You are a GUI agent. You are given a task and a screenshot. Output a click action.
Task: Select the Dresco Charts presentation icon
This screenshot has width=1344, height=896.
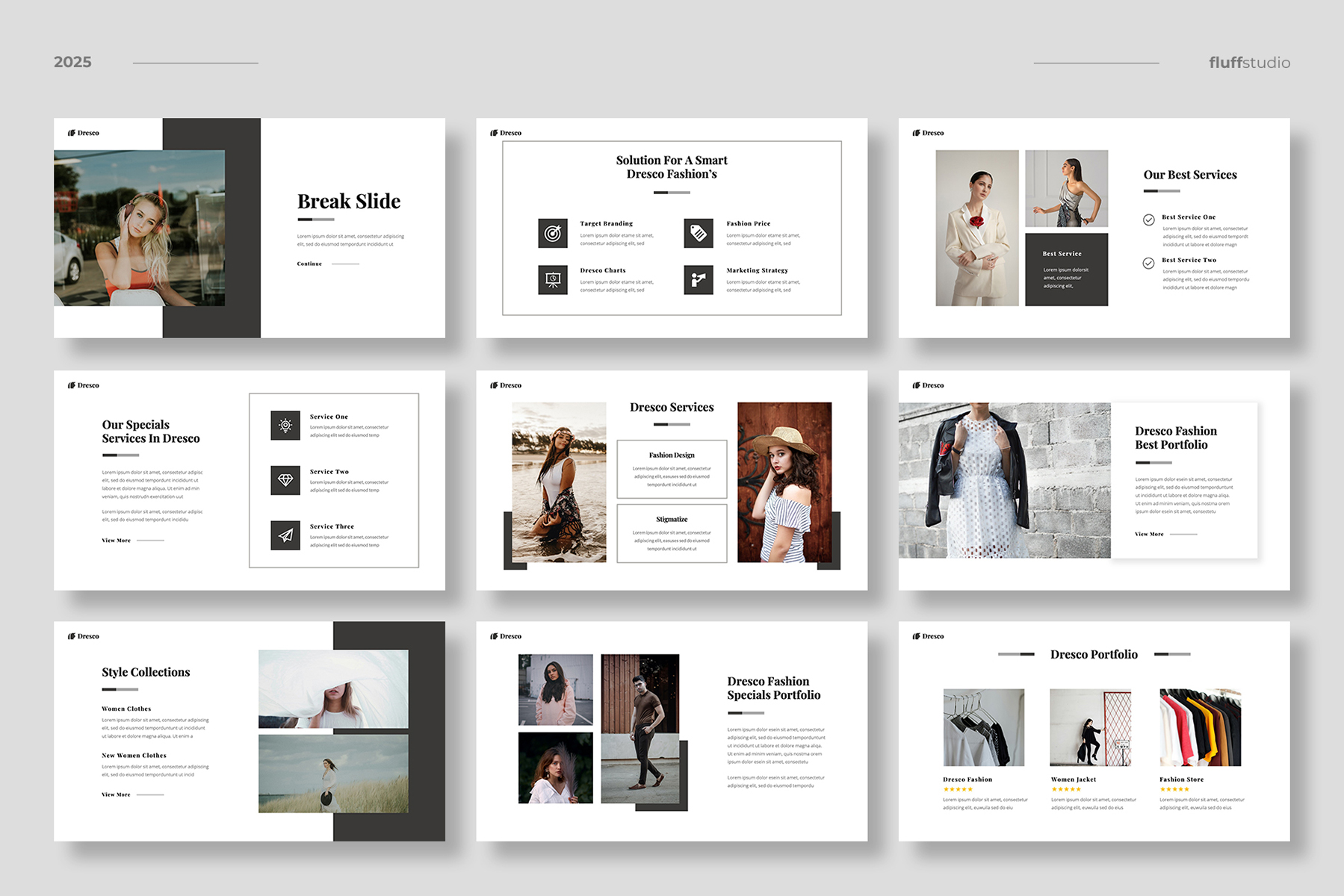point(553,280)
